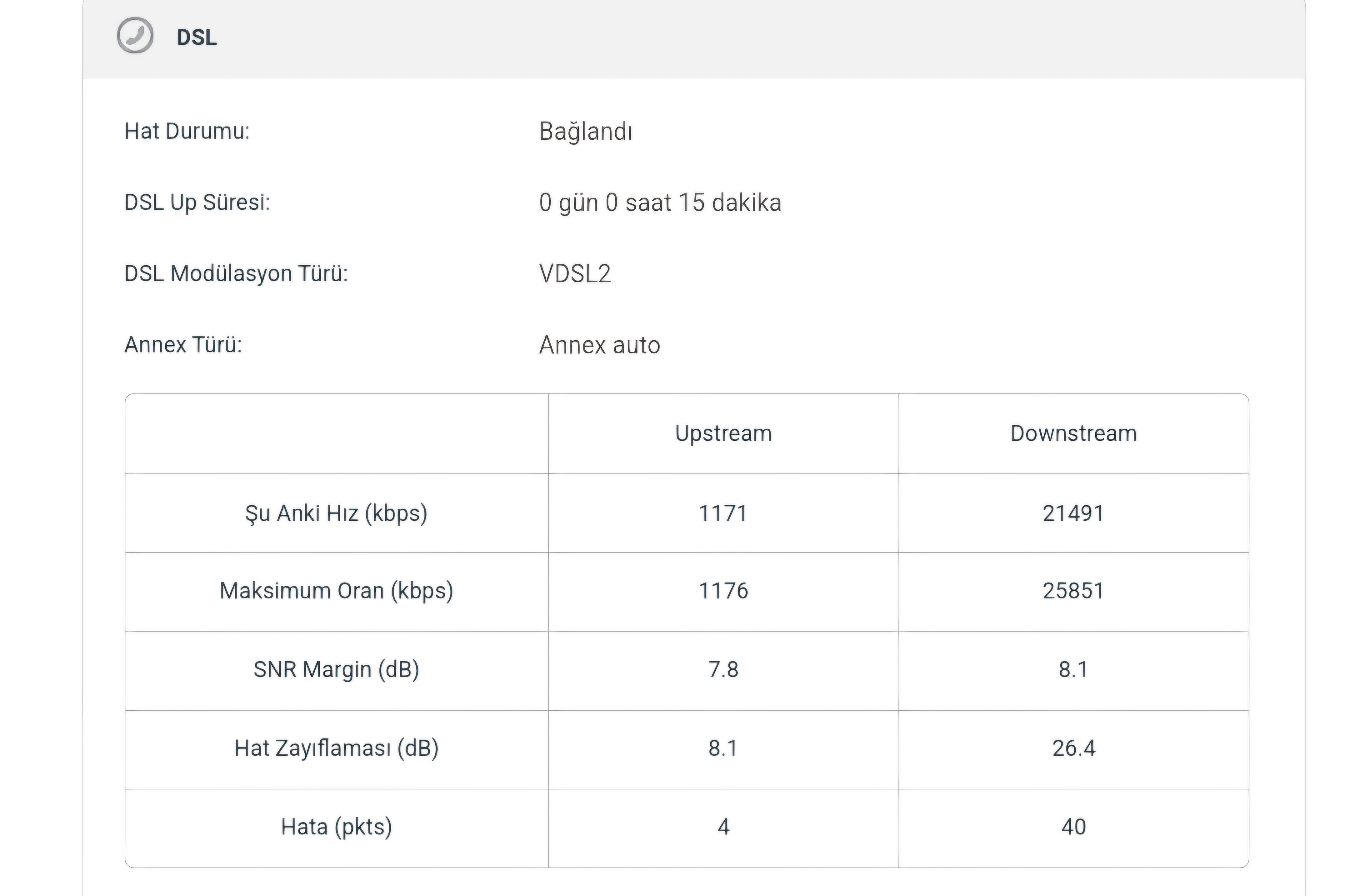Select the uptime value 0 gün 0 saat 15 dakika
This screenshot has width=1350, height=896.
[x=660, y=203]
